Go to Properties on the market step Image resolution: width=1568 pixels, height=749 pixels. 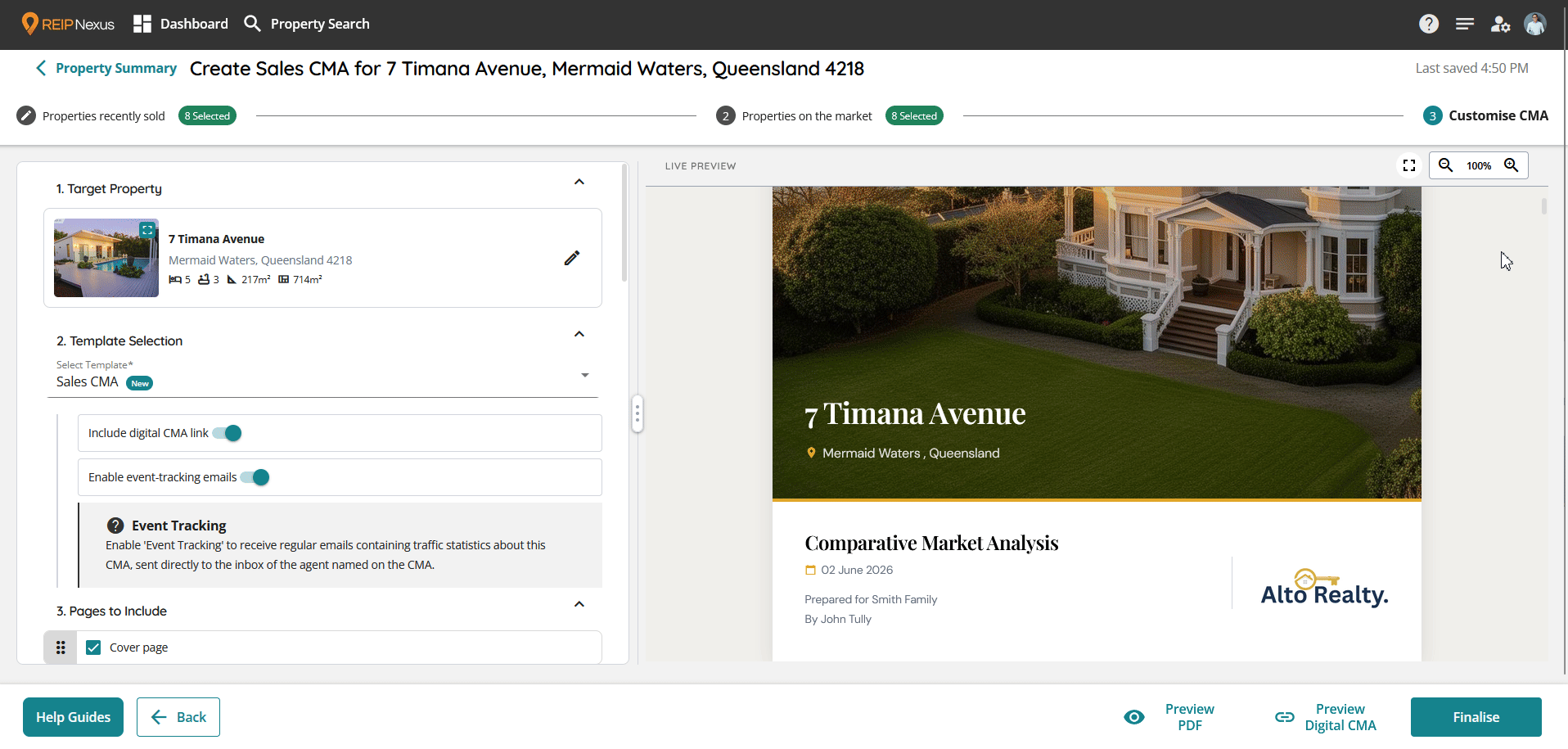click(x=807, y=116)
